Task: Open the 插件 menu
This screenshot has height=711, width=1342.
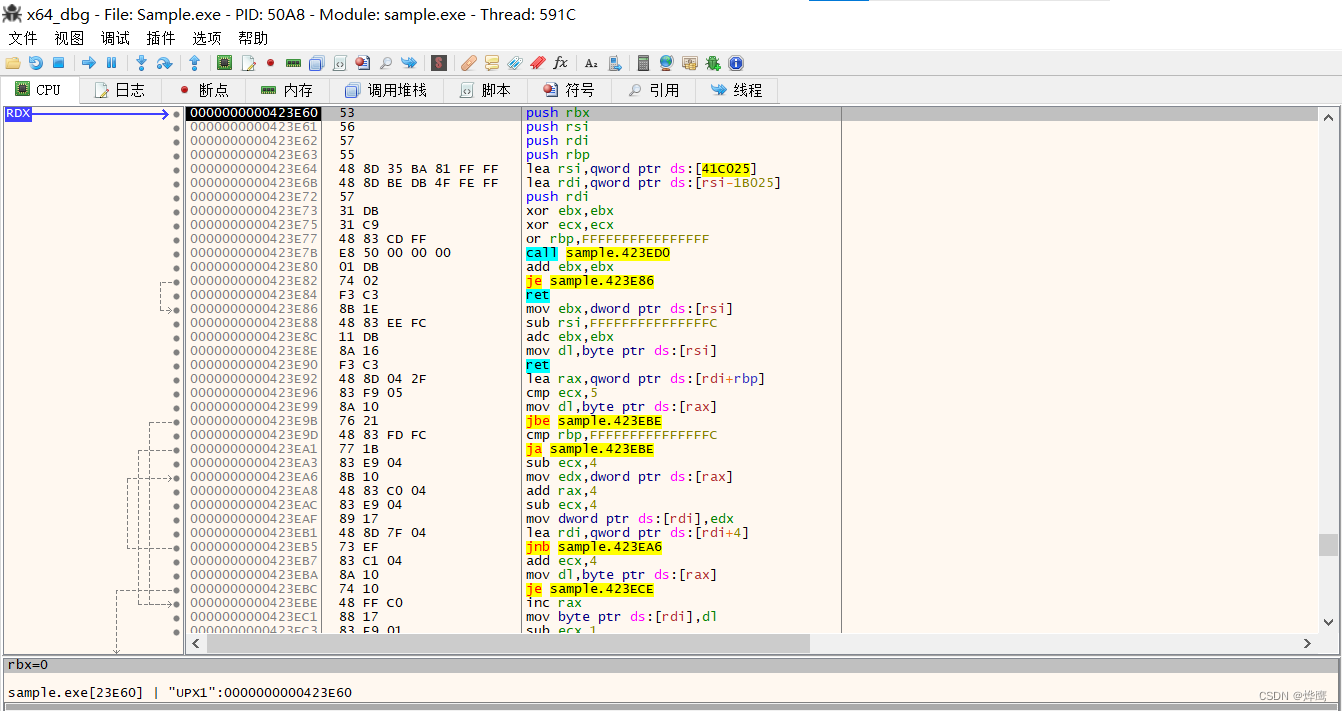Action: tap(161, 38)
